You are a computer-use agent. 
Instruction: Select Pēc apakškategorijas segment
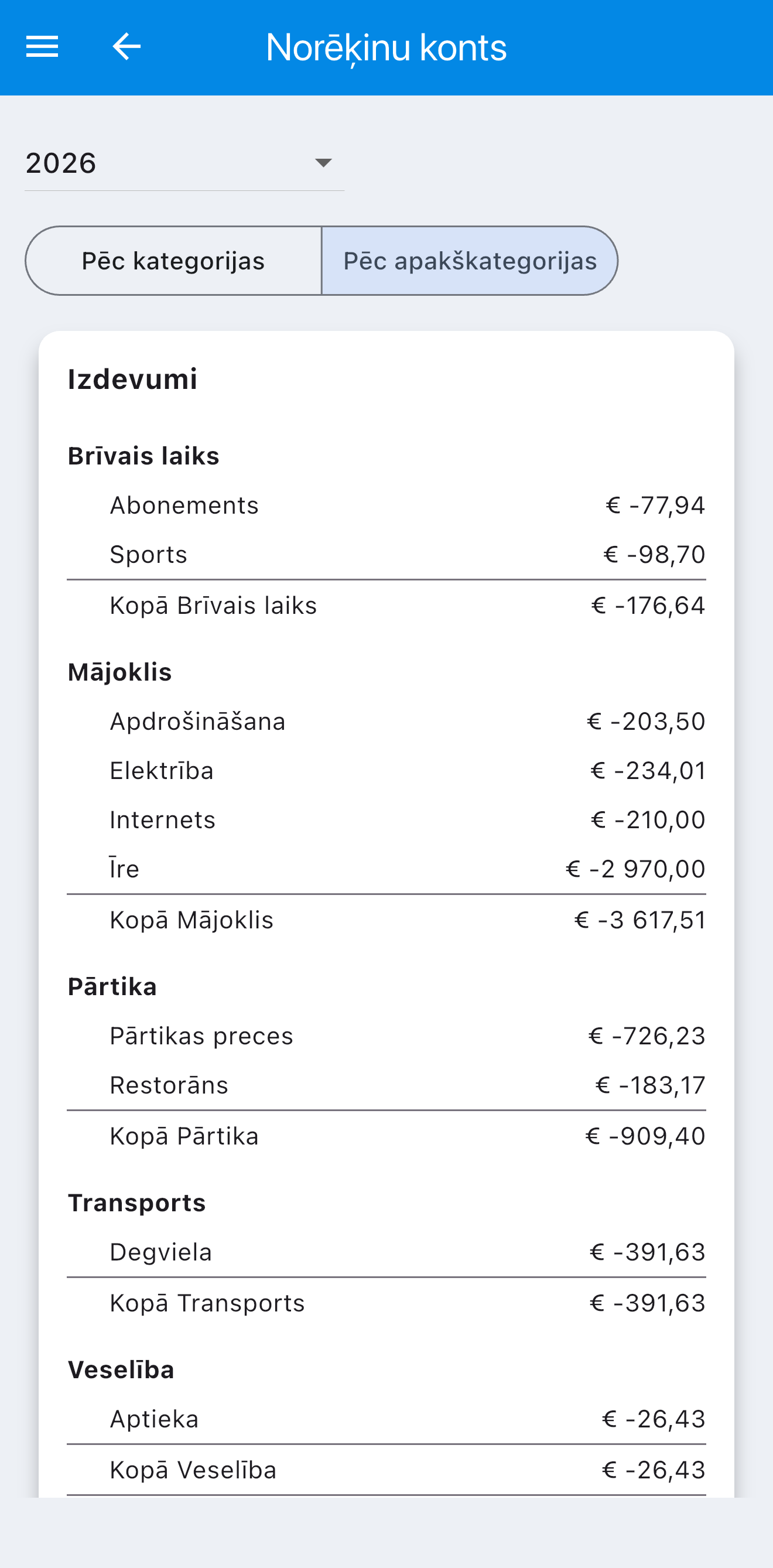[x=469, y=261]
